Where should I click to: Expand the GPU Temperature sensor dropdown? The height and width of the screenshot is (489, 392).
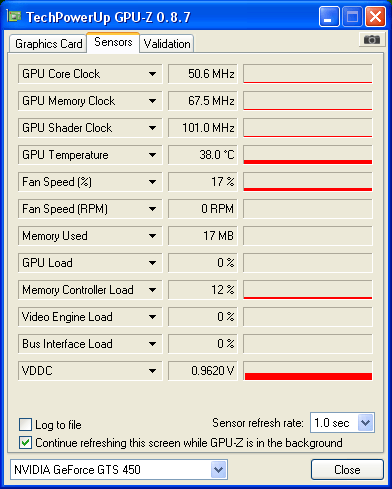152,155
